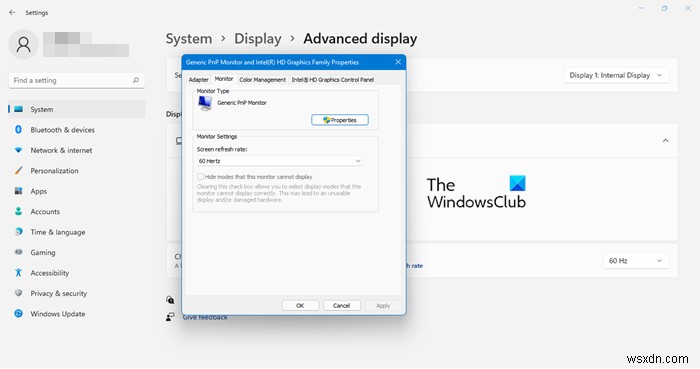Open Intel HD Graphics Control Panel tab

click(333, 79)
